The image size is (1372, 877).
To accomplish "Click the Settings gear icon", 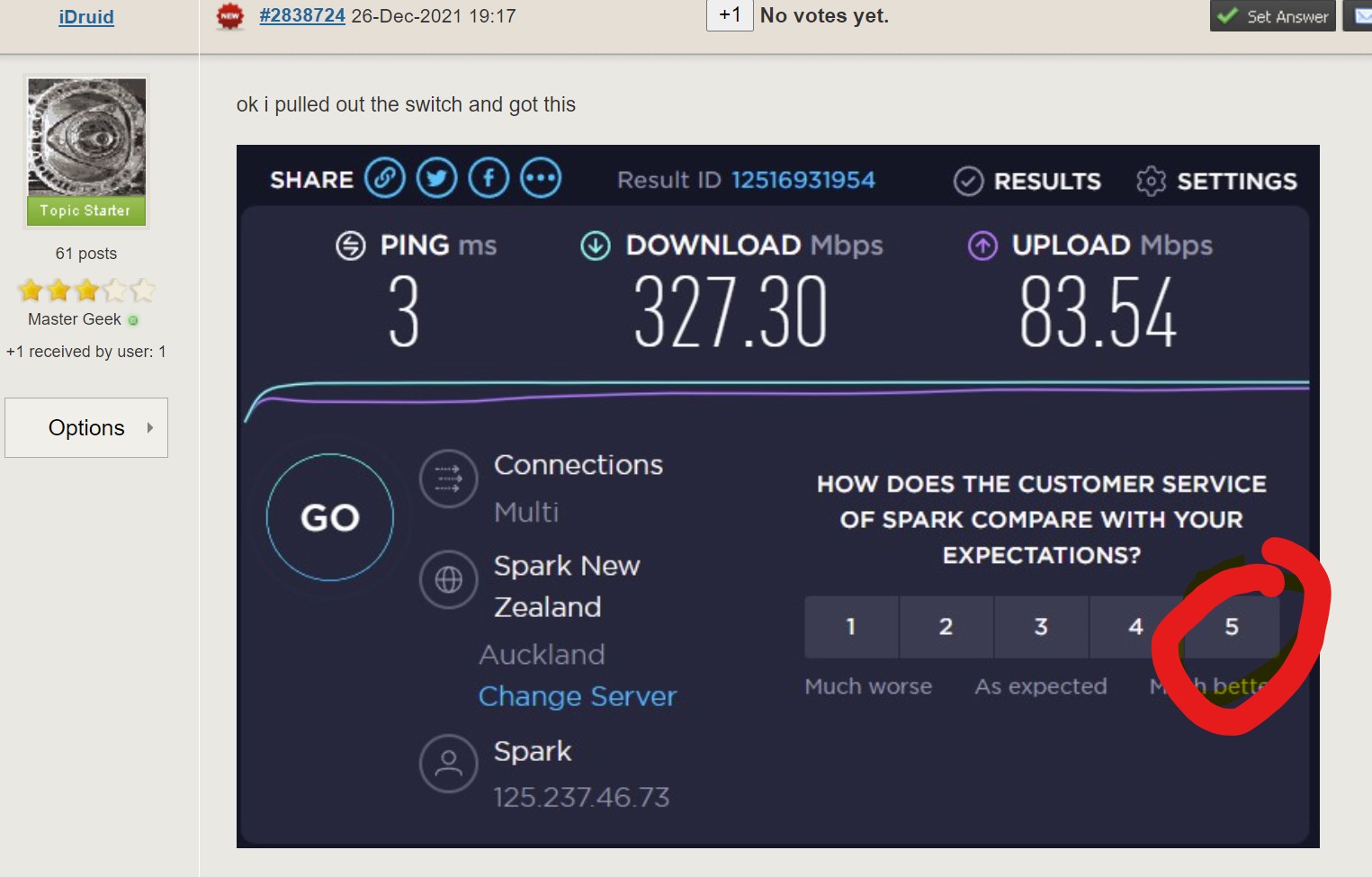I will click(1151, 181).
